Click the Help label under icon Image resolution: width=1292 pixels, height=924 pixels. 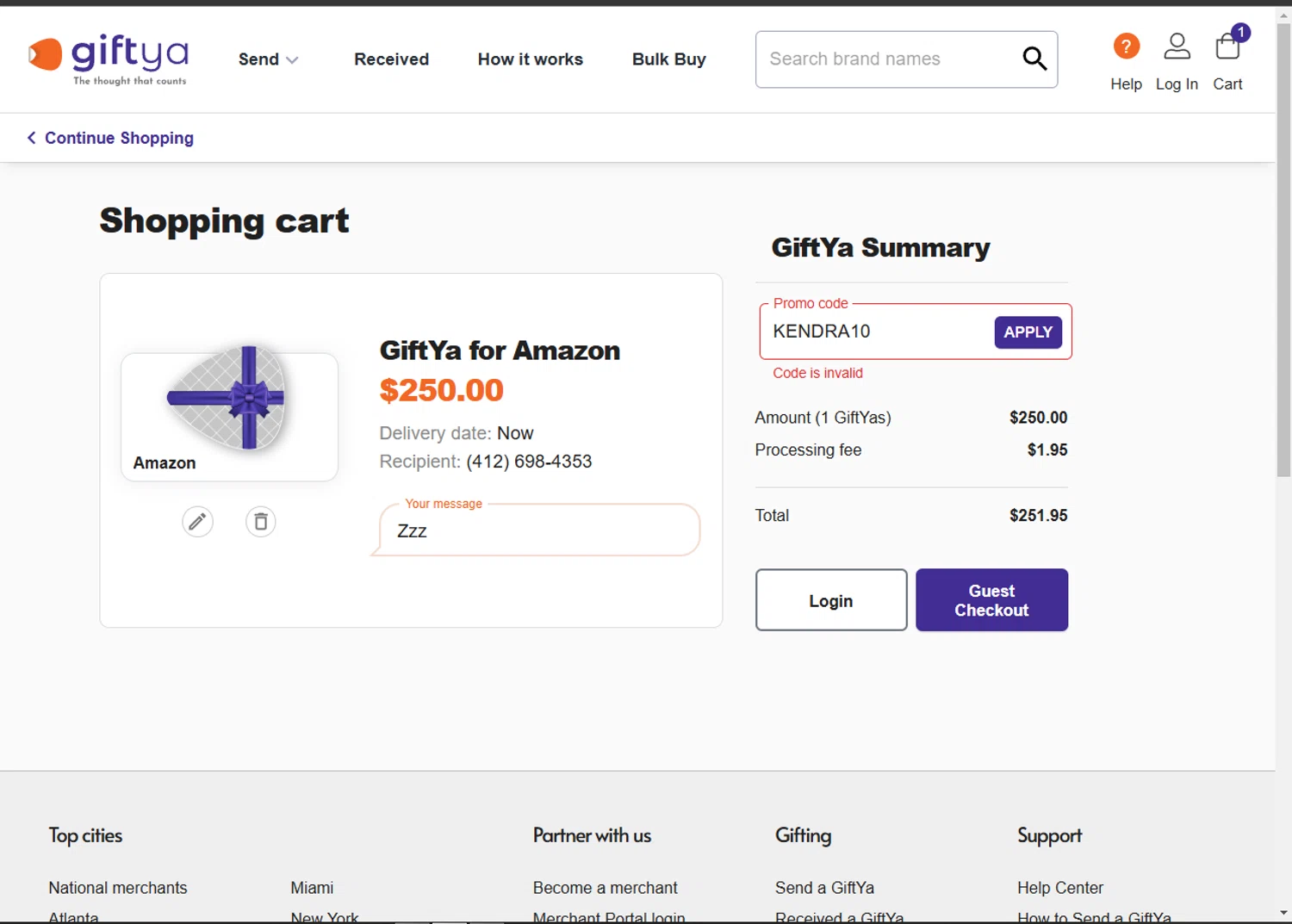point(1126,84)
